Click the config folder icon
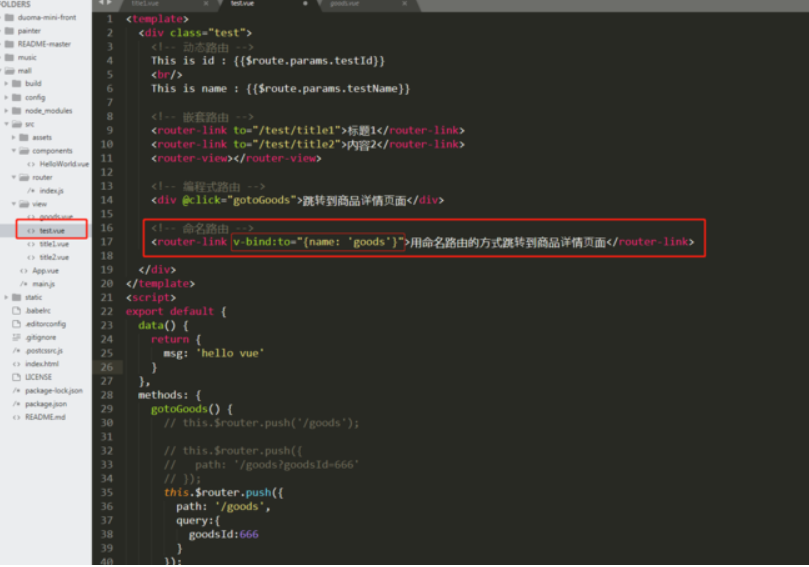 pyautogui.click(x=17, y=98)
